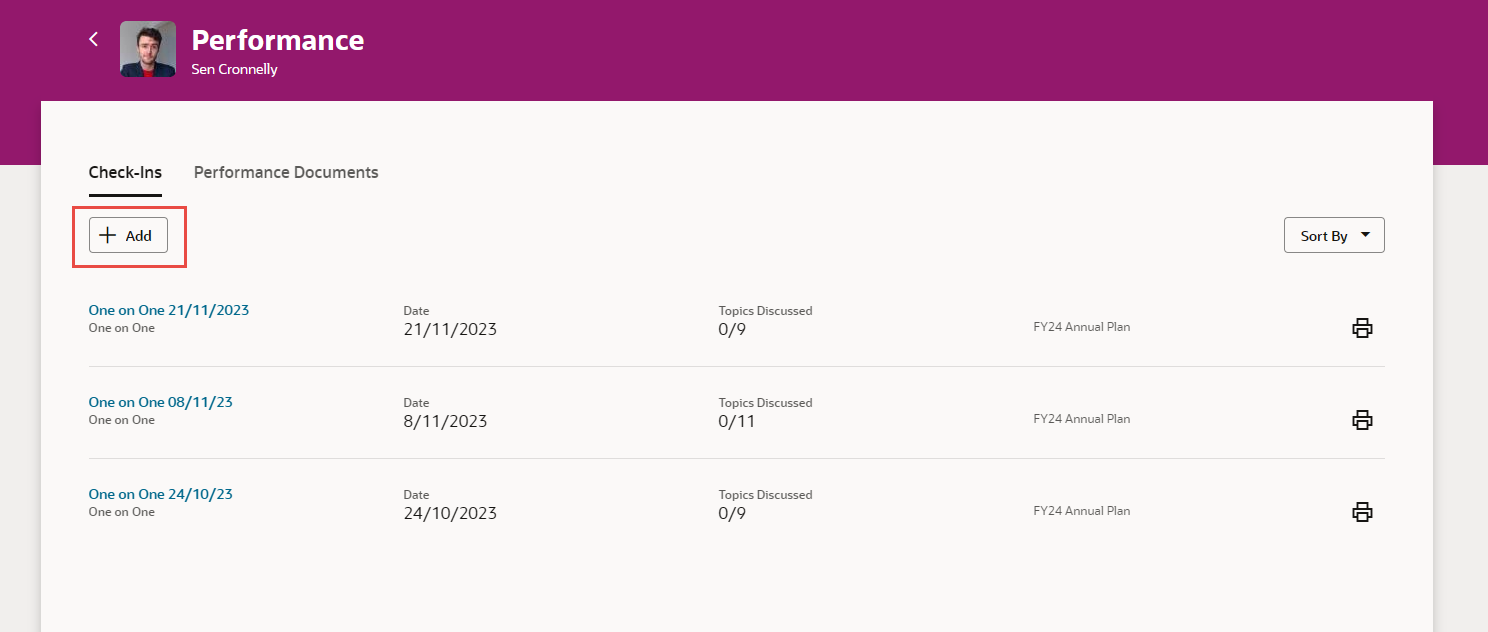This screenshot has width=1488, height=632.
Task: Click the Performance page title
Action: click(277, 41)
